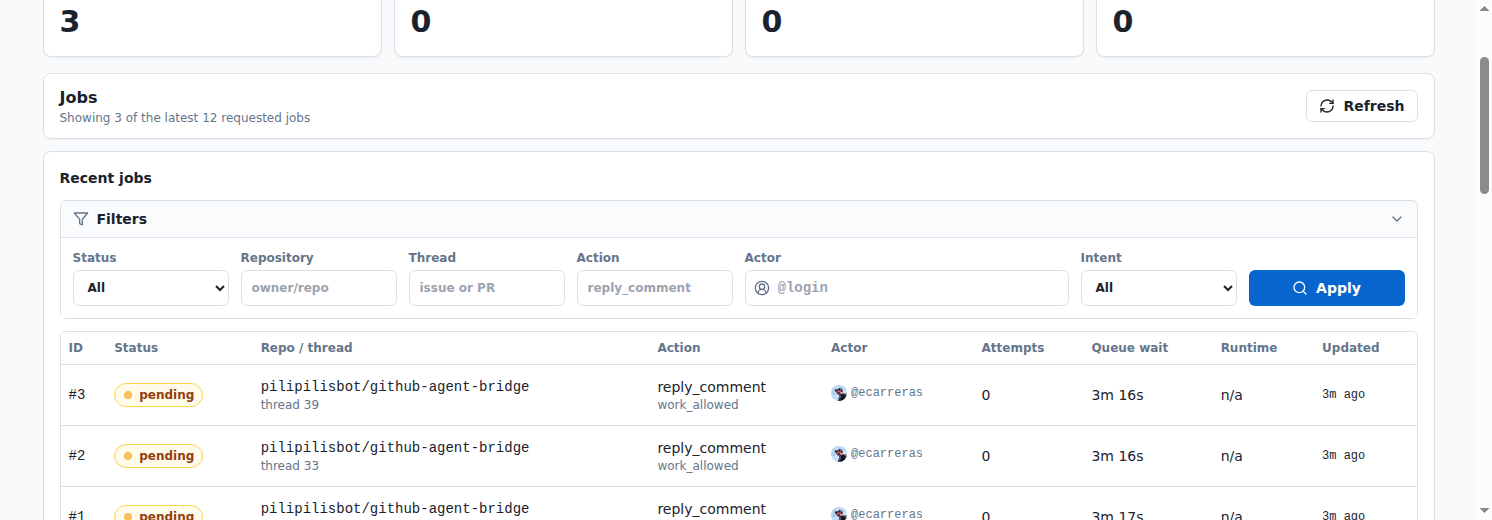Click @ecarreras name in job #2 row
The width and height of the screenshot is (1492, 520).
coord(887,454)
